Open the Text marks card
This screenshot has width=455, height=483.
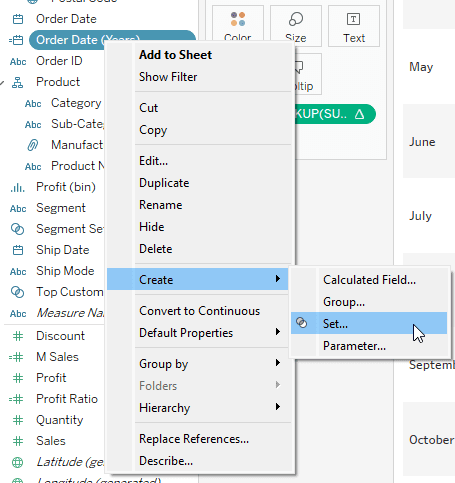(x=354, y=26)
